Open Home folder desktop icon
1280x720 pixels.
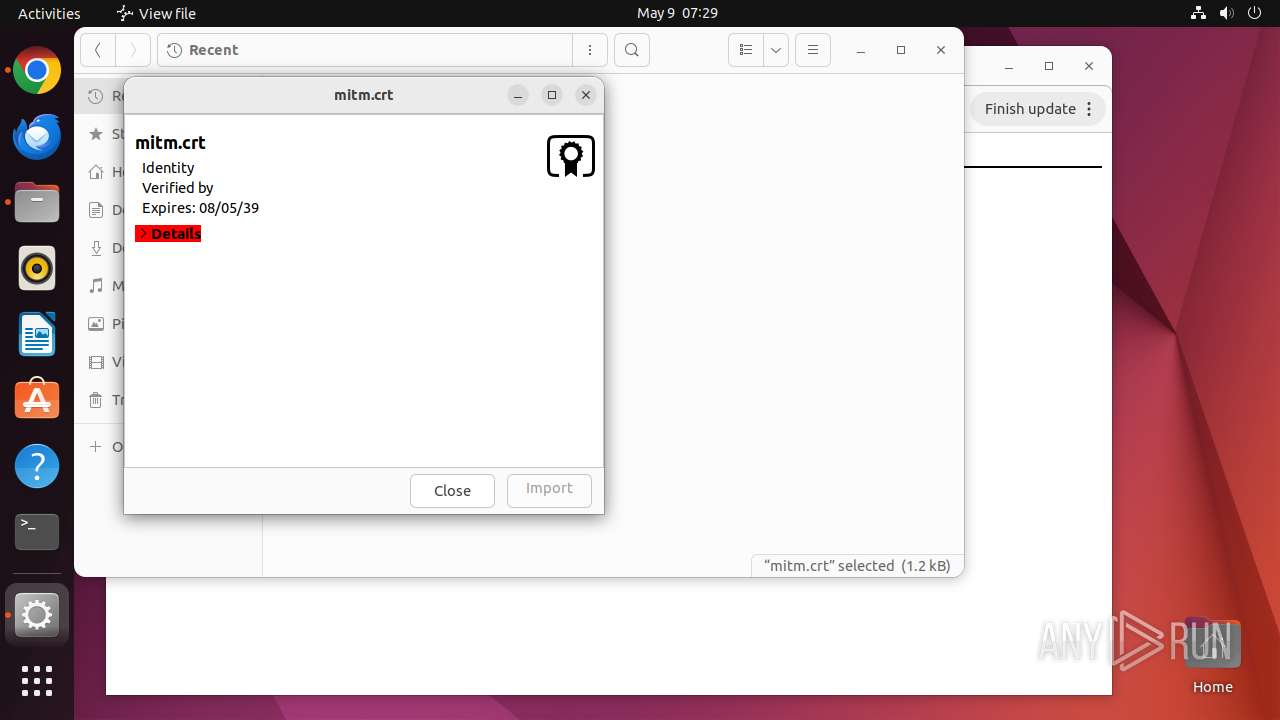click(1212, 656)
